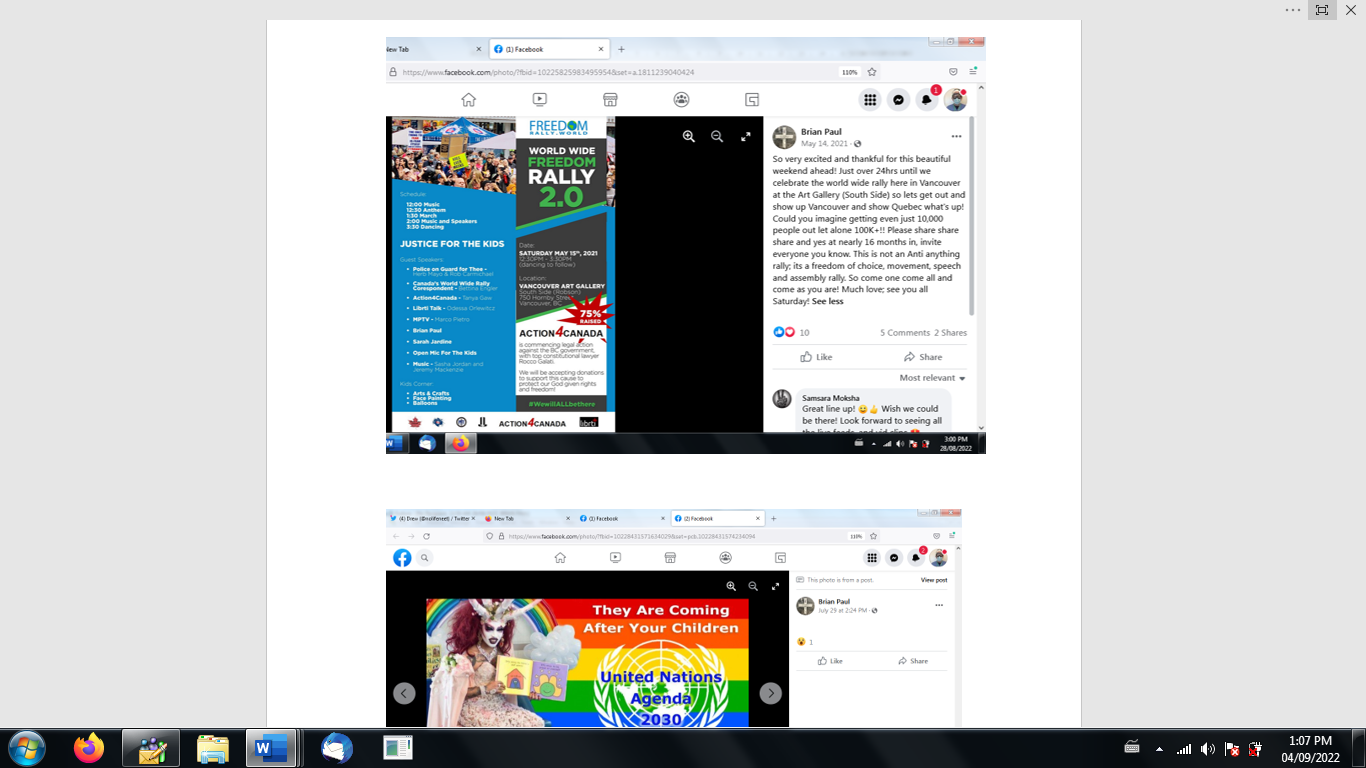The height and width of the screenshot is (768, 1366).
Task: Open the taskbar clock showing 1:07 PM
Action: click(x=1310, y=748)
